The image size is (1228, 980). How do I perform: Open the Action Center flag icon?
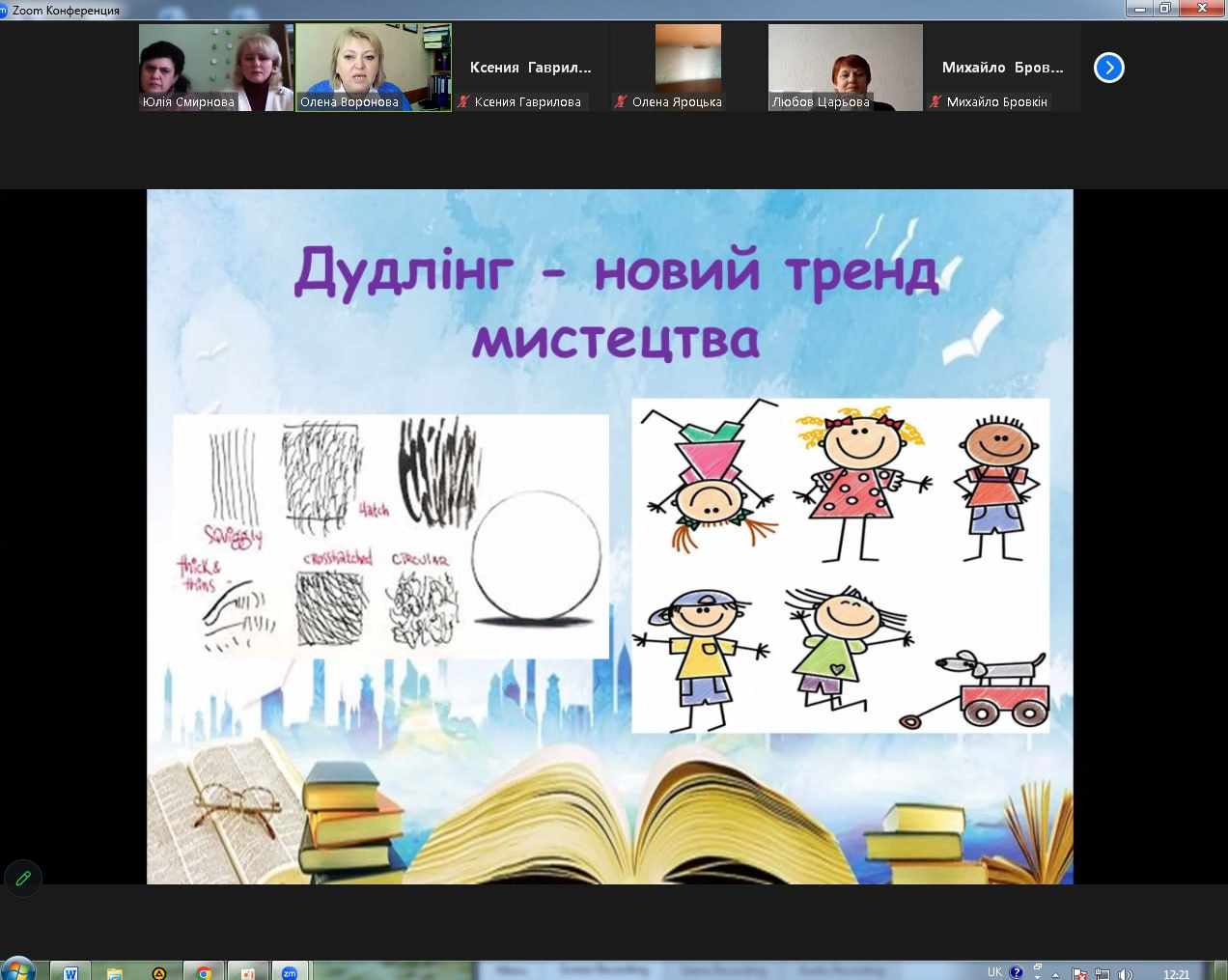pos(1079,973)
